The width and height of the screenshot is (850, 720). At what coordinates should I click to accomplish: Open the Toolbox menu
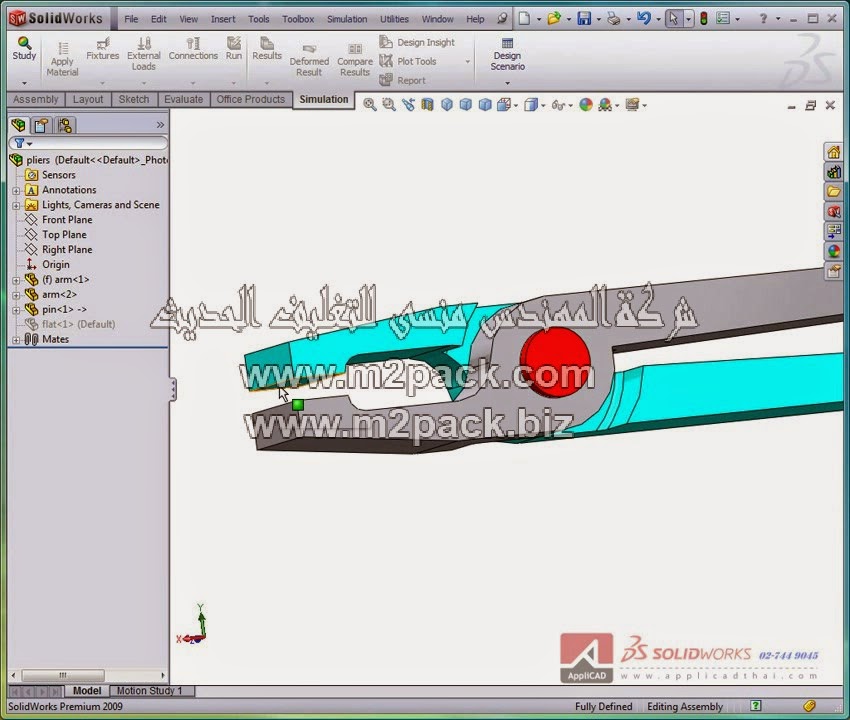click(298, 19)
